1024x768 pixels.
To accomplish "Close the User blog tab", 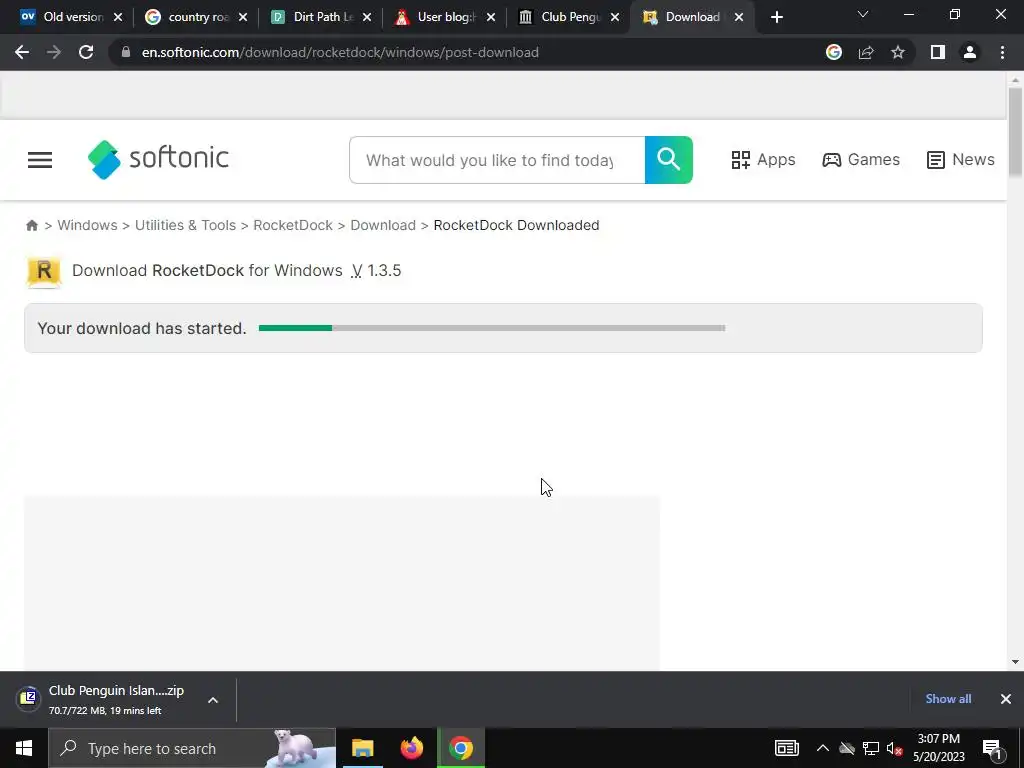I will [491, 17].
